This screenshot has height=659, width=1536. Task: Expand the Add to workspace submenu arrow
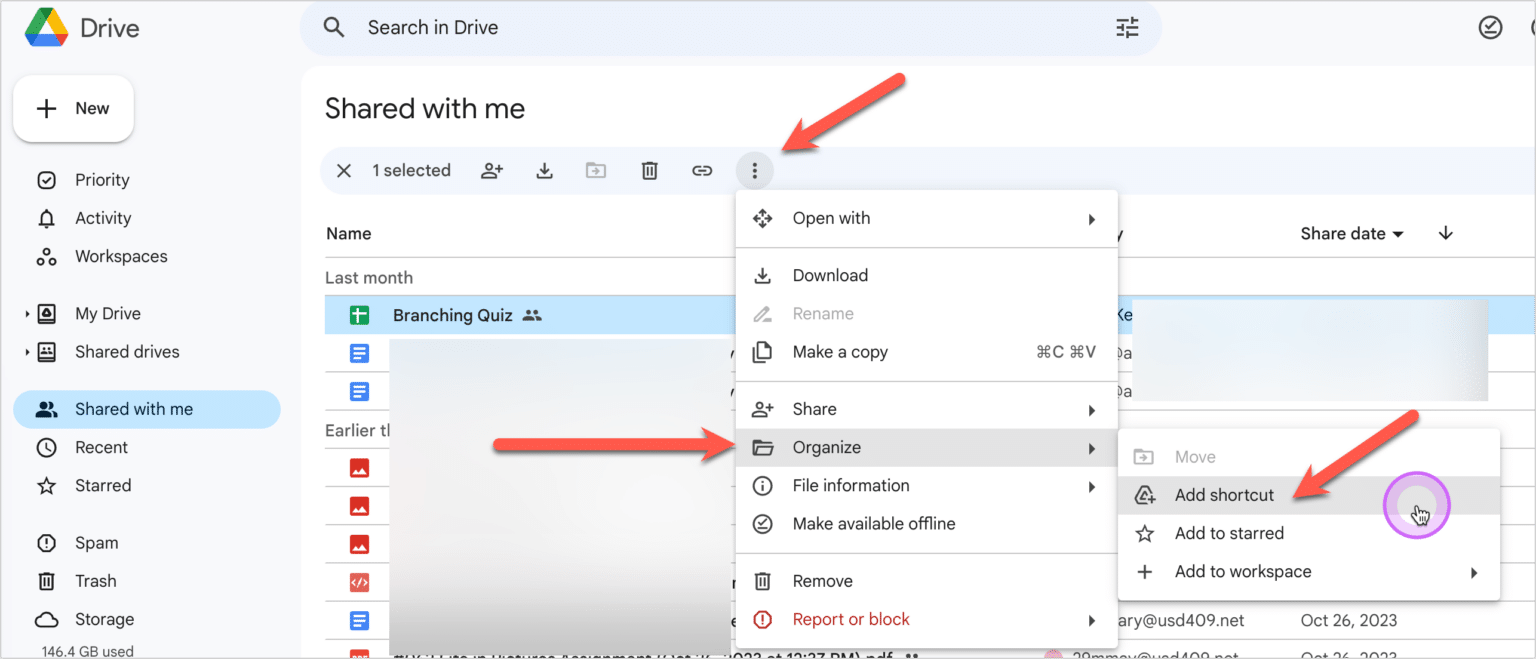tap(1474, 573)
